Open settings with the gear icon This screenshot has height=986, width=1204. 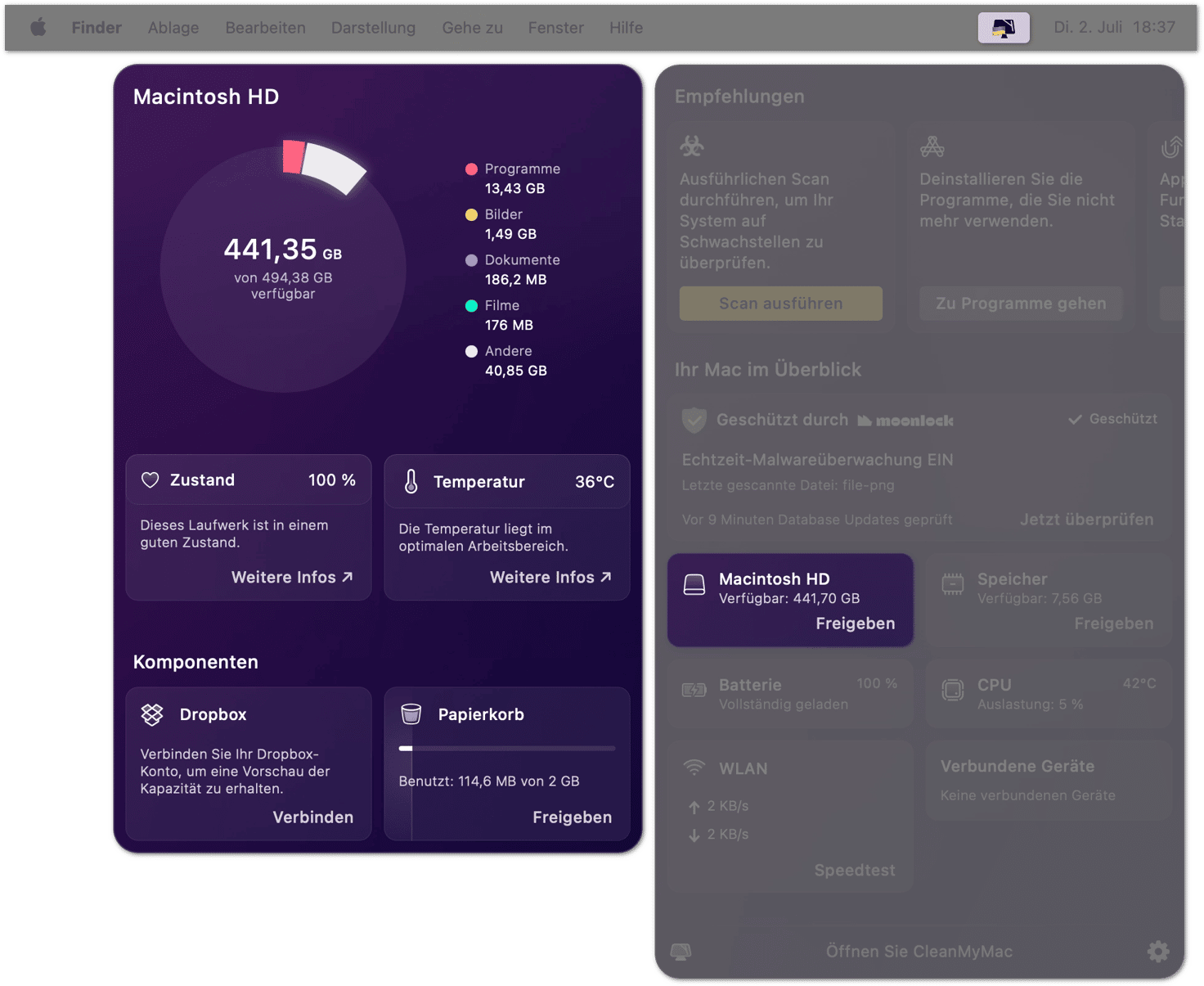(x=1158, y=951)
